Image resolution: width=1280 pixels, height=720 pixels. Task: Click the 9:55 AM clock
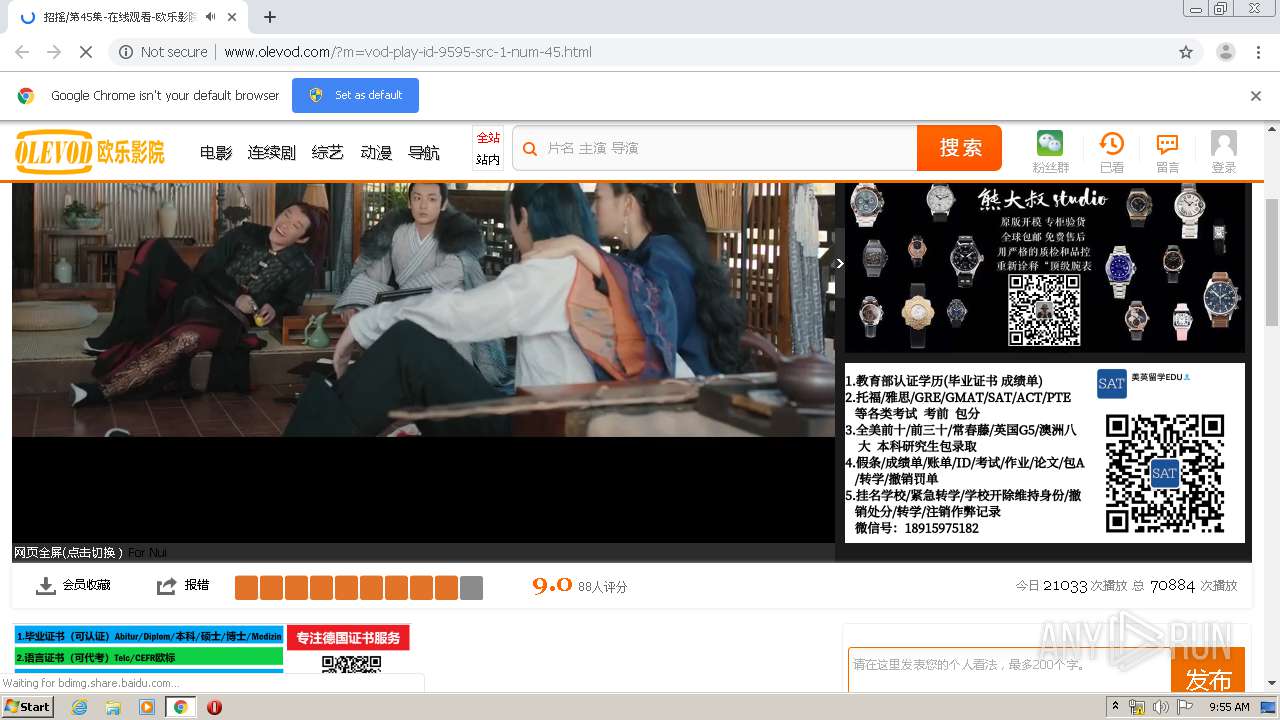[1229, 707]
